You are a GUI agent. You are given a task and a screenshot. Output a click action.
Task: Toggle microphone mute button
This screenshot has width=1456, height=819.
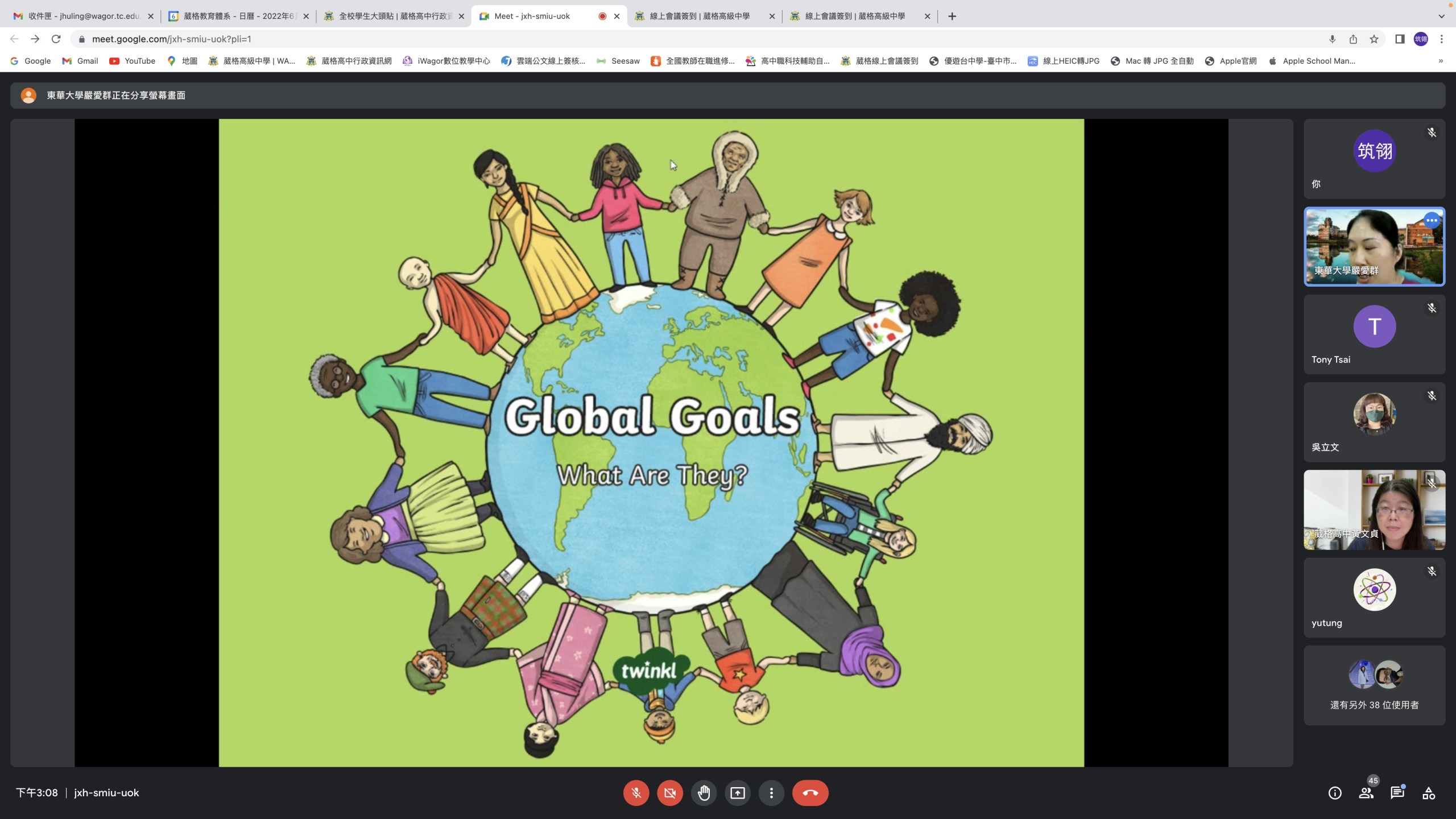[x=636, y=793]
